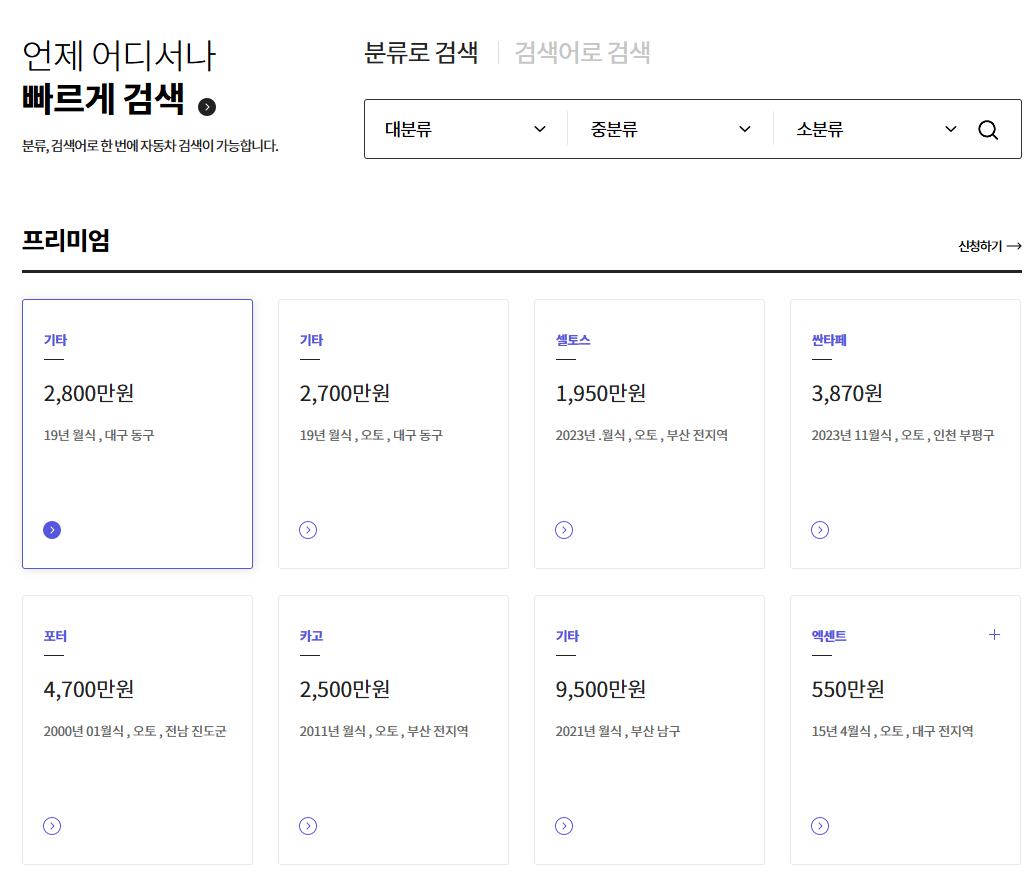Click the '15년 4월식 , 오토 , 대구 전지역' details

[x=892, y=731]
